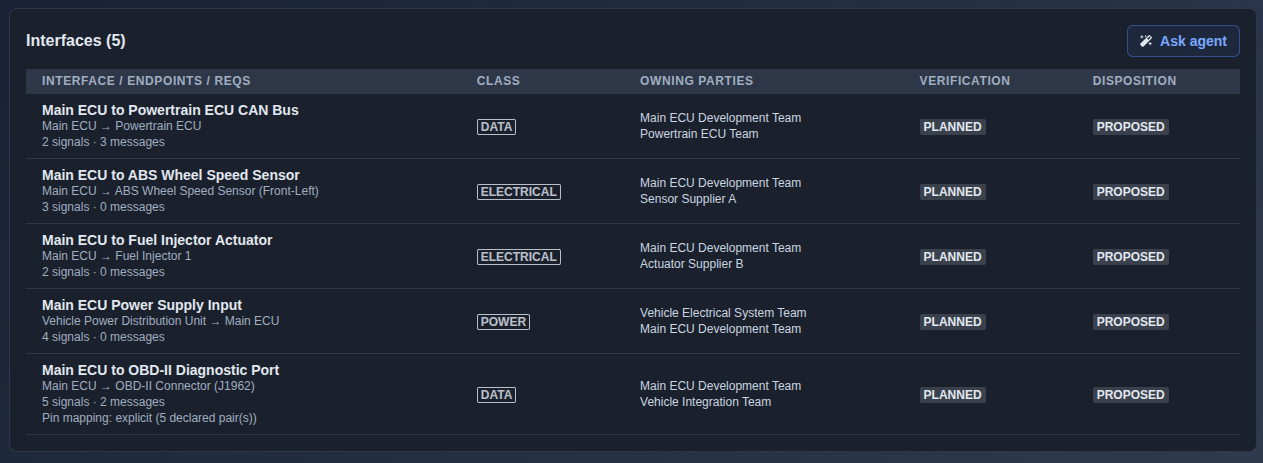Click PROPOSED disposition badge for Power Supply row
Image resolution: width=1263 pixels, height=463 pixels.
[x=1131, y=322]
